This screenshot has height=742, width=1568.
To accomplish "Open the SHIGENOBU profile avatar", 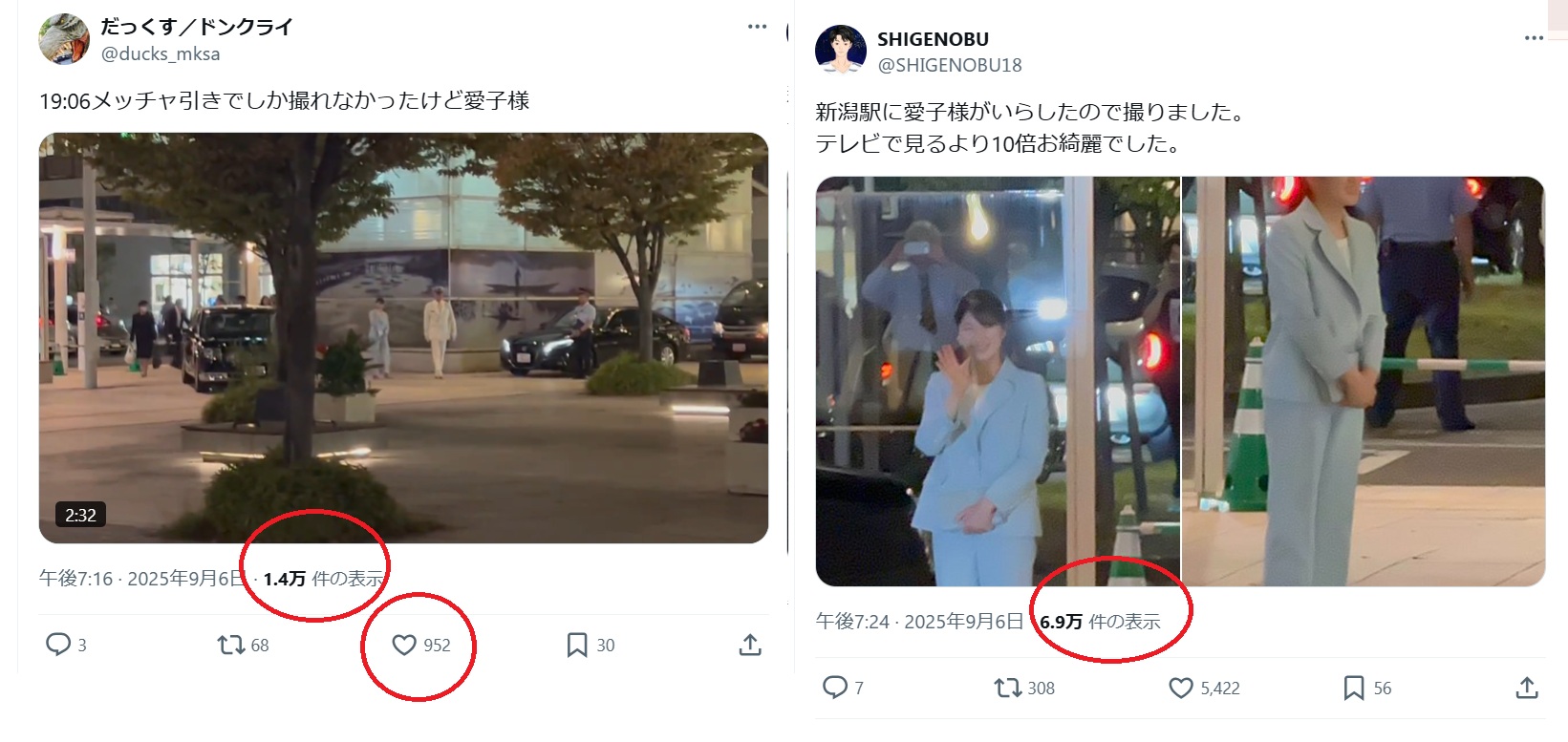I will pyautogui.click(x=841, y=51).
